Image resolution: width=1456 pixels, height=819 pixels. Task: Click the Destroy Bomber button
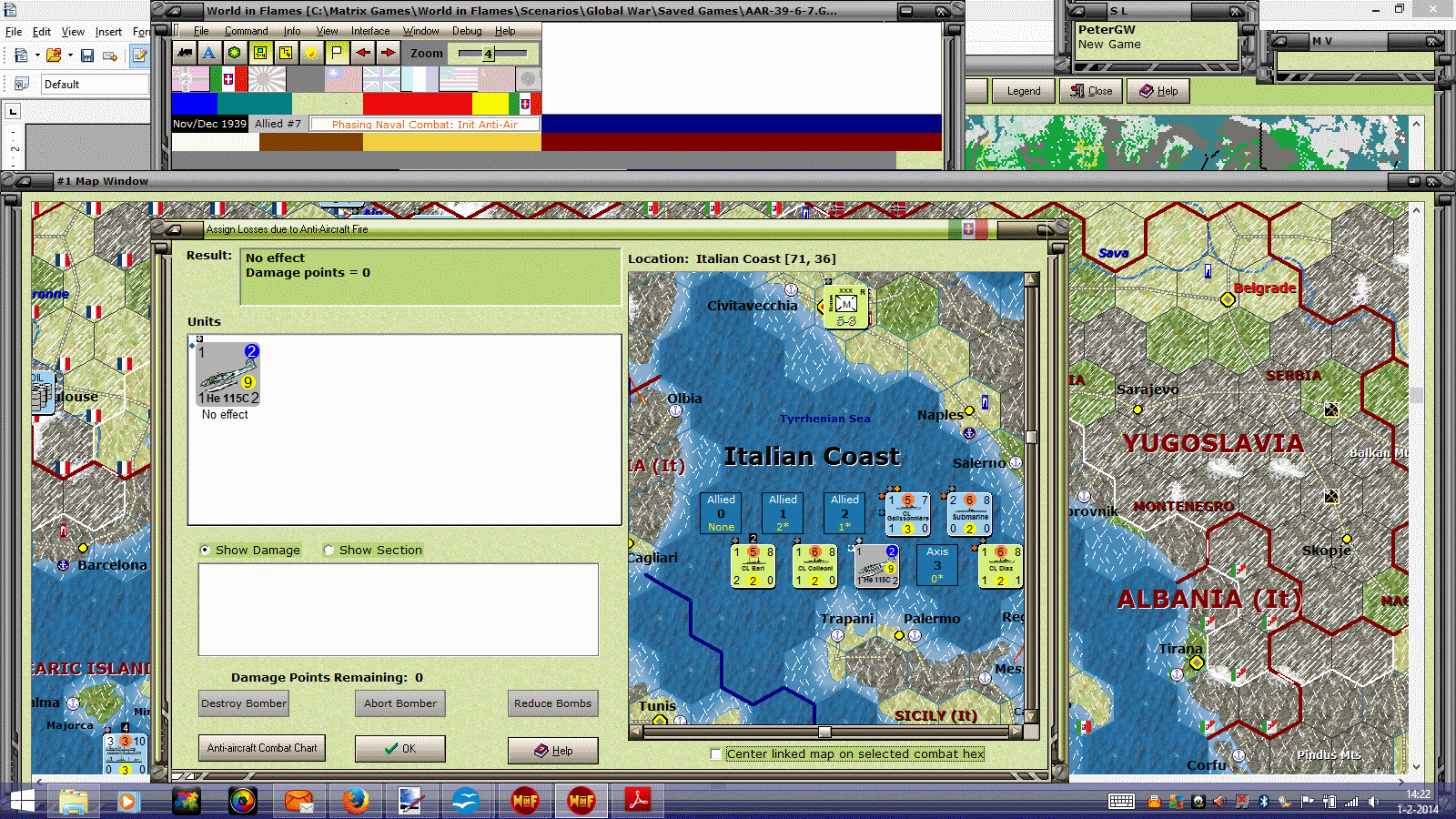tap(244, 703)
